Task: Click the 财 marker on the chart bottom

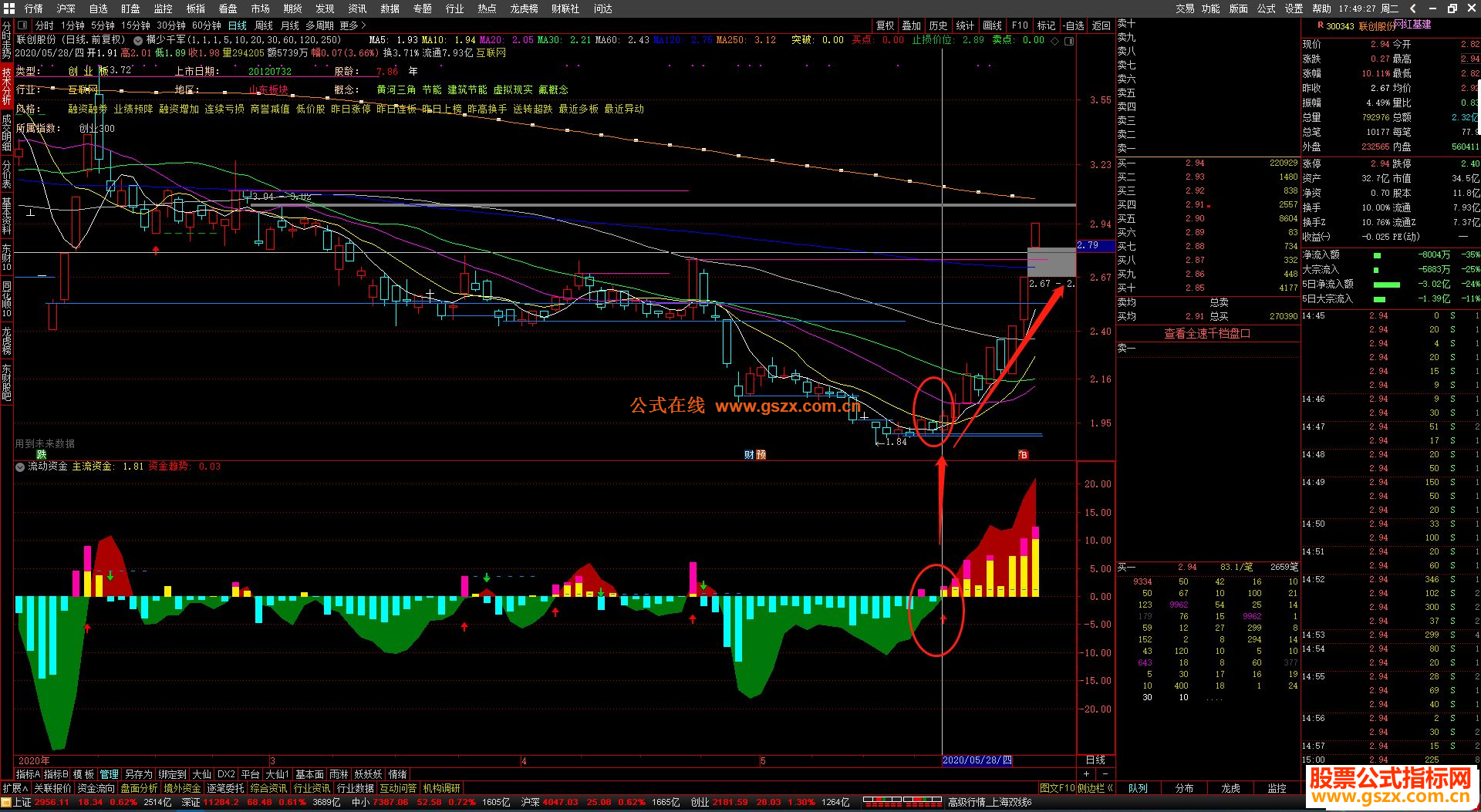Action: [749, 455]
